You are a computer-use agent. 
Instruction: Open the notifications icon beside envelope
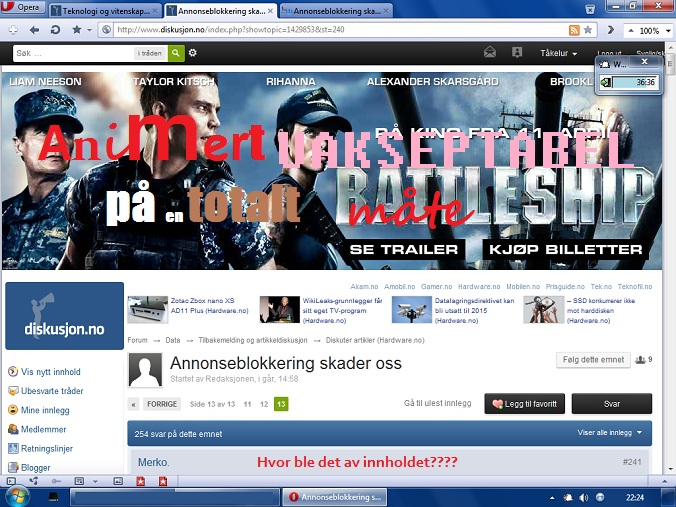[x=517, y=53]
